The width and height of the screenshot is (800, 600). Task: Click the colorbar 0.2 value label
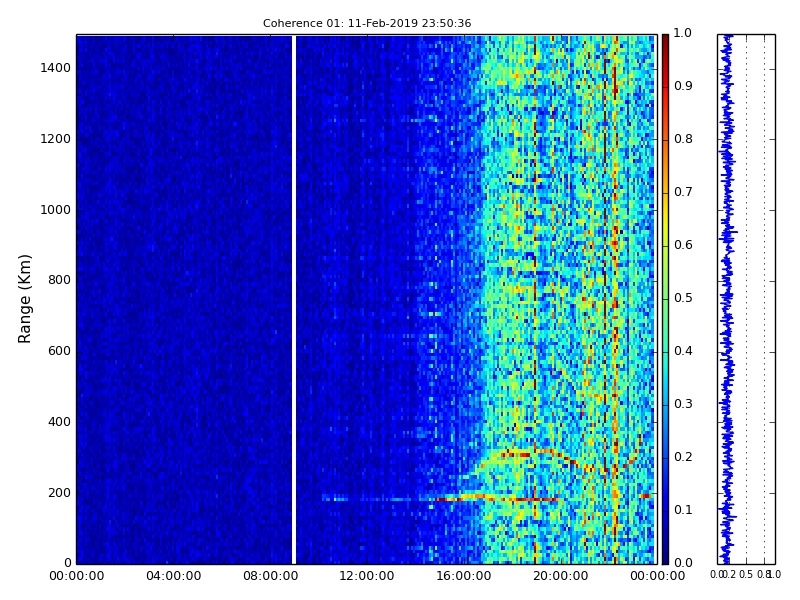683,457
